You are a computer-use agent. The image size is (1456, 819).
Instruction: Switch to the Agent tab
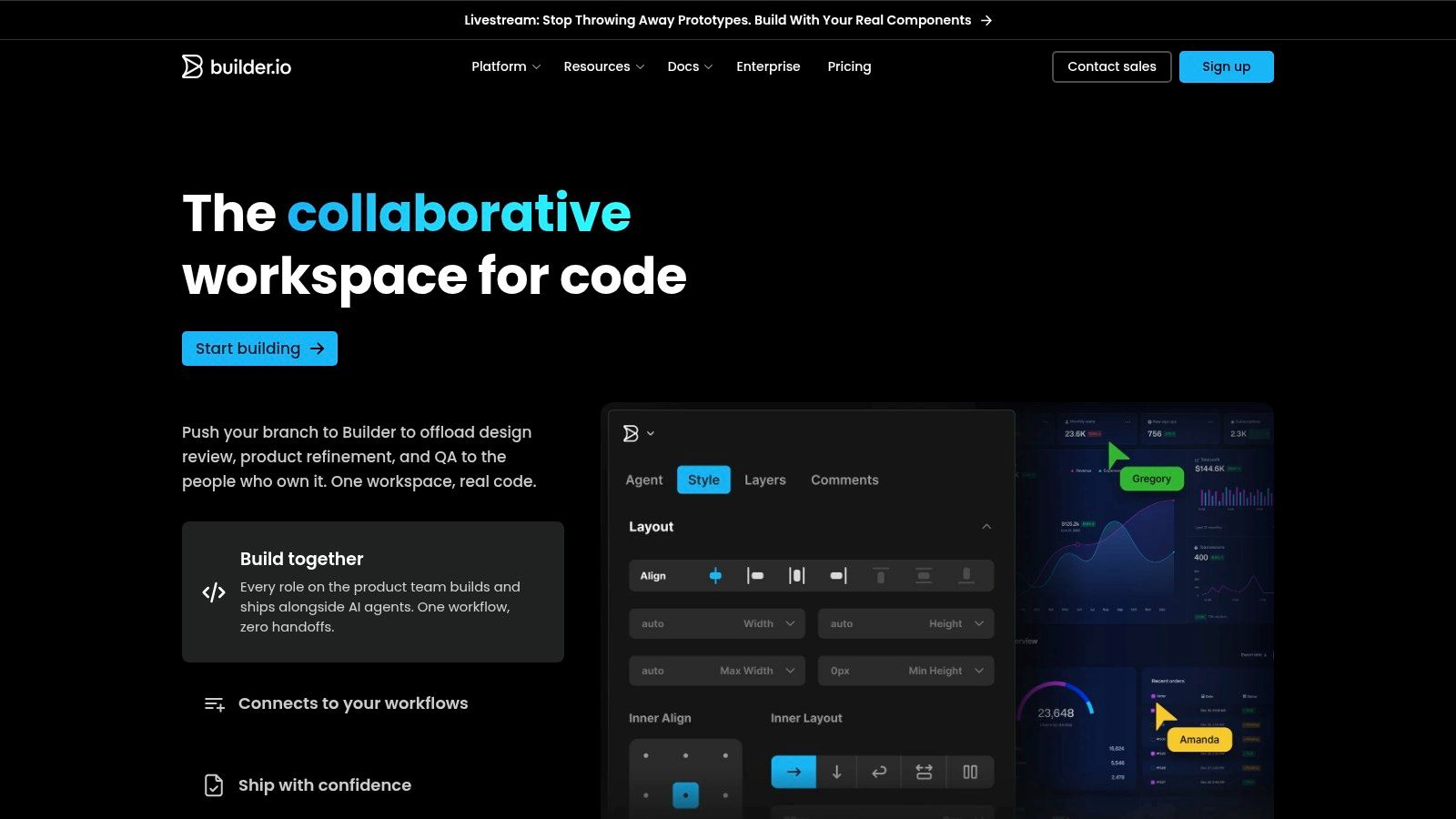(644, 480)
